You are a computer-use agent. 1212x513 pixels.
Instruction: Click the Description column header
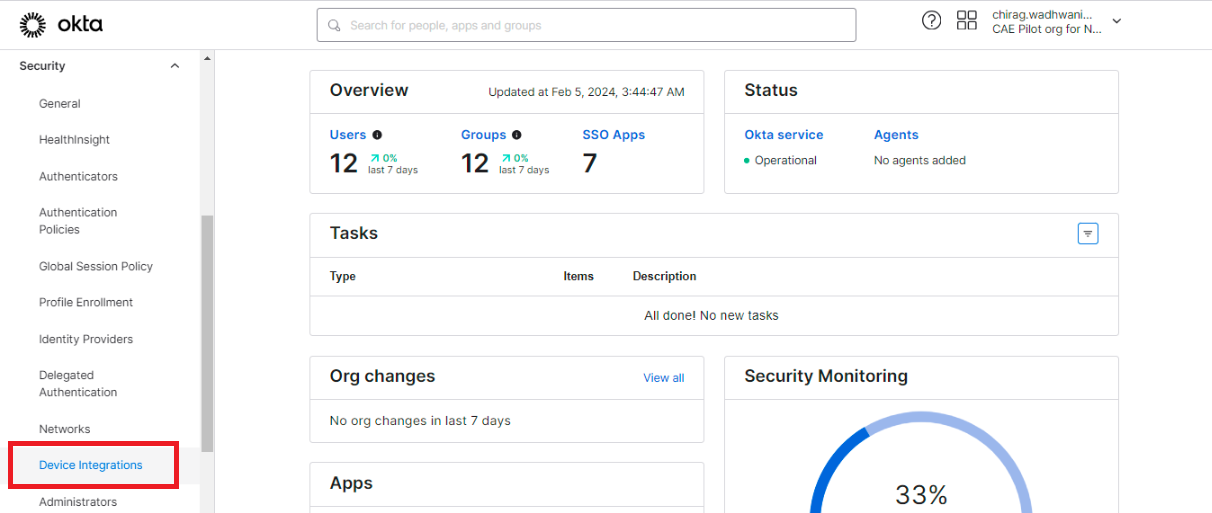tap(665, 276)
